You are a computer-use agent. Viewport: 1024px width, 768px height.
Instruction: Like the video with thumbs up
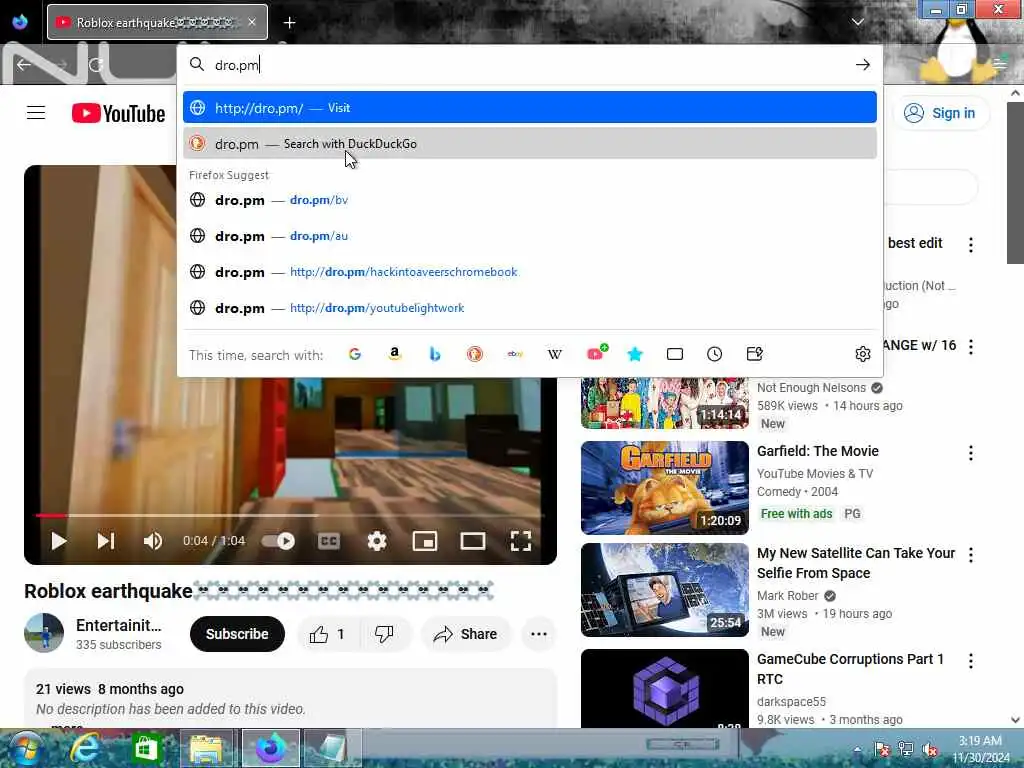(327, 634)
